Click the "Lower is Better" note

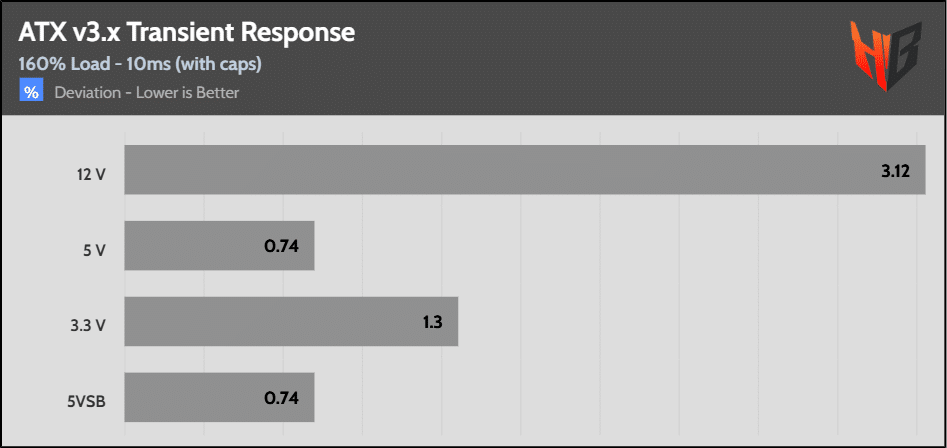tap(189, 93)
